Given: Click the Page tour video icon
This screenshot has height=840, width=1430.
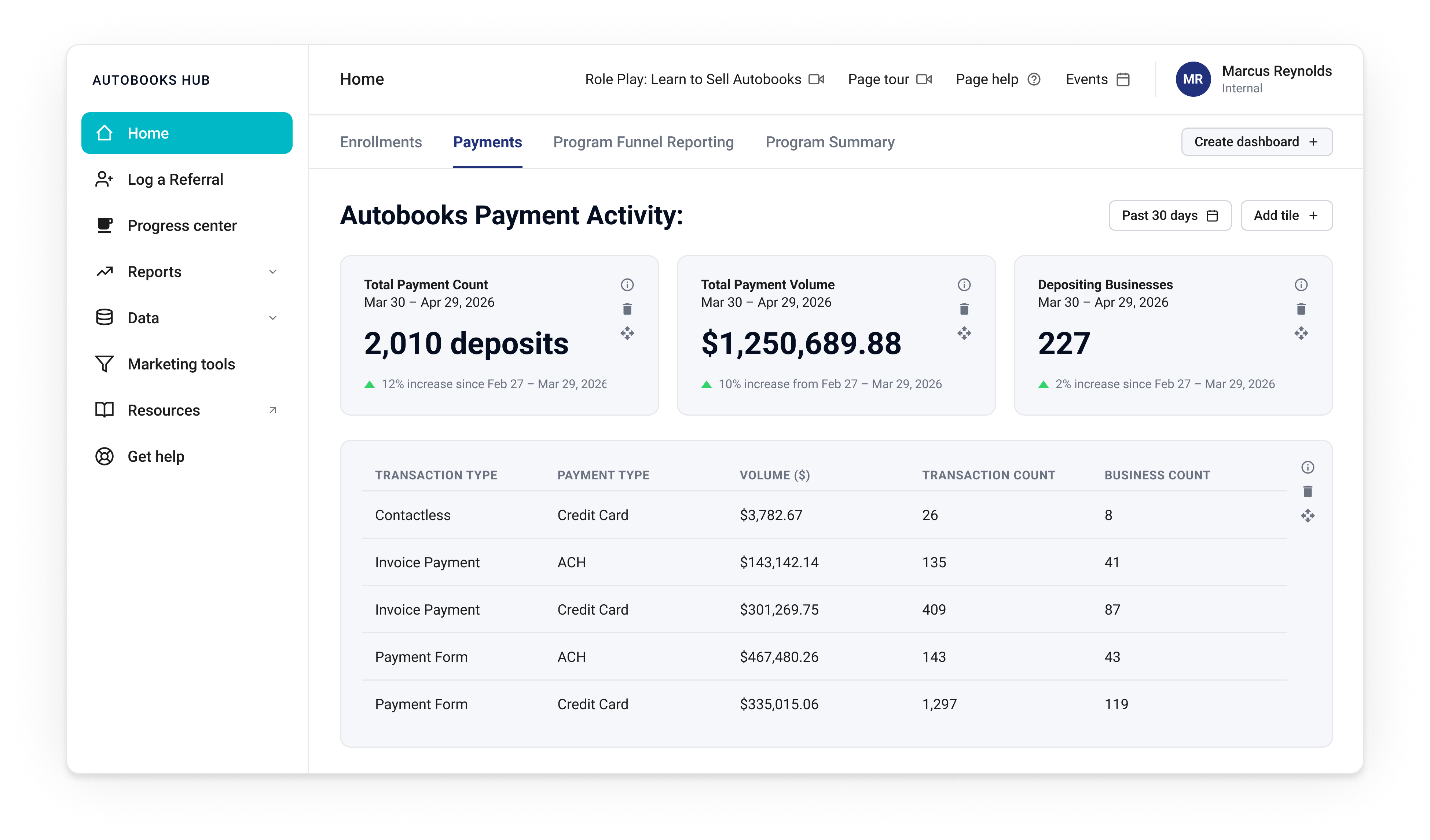Looking at the screenshot, I should coord(924,80).
